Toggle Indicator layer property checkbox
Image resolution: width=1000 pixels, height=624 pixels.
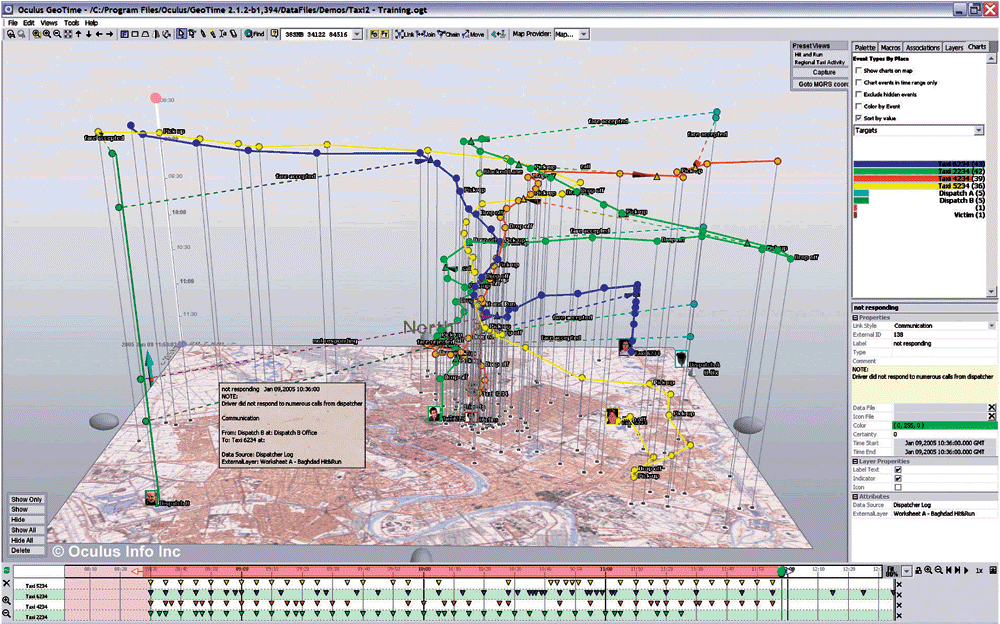coord(898,479)
